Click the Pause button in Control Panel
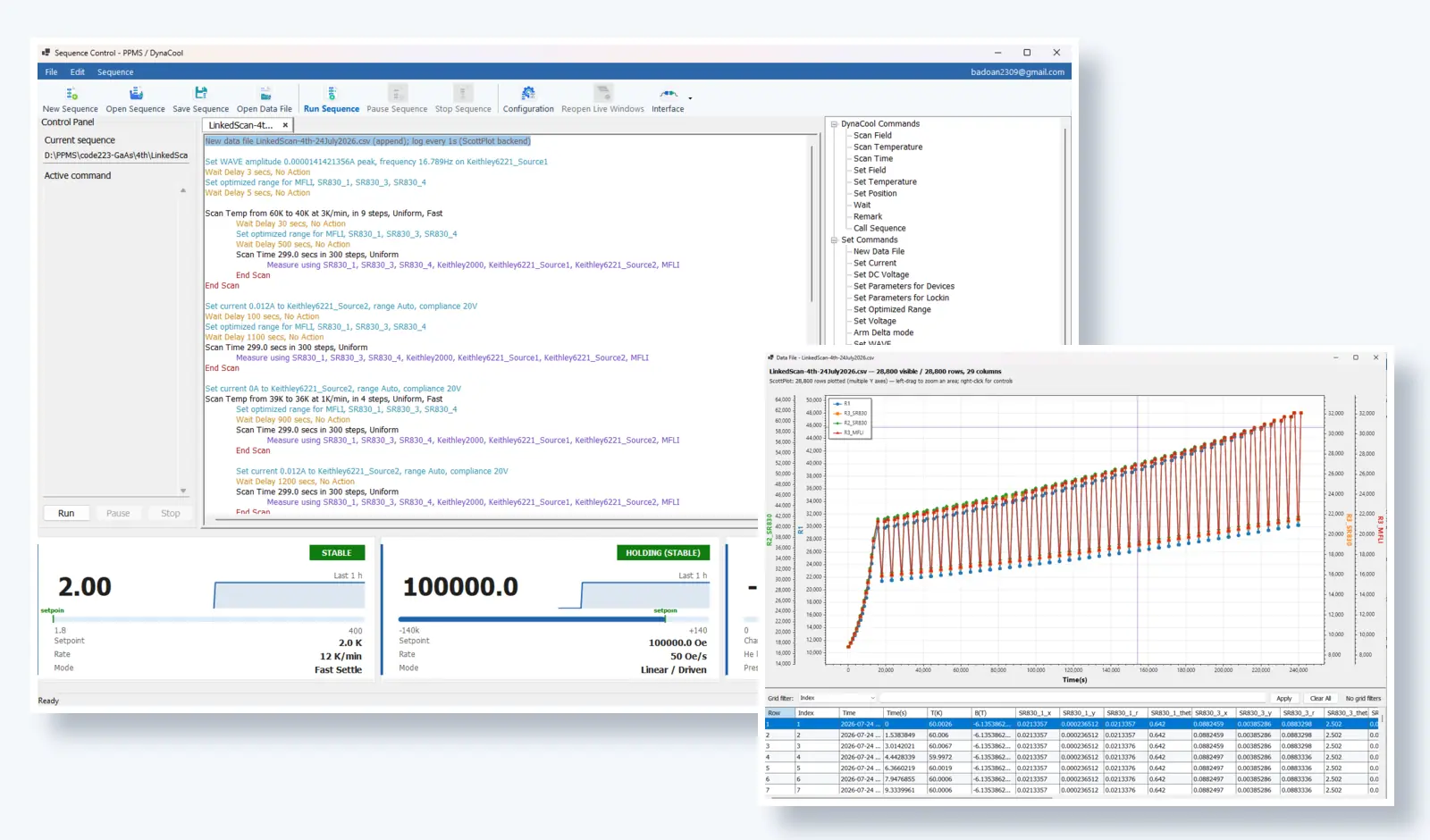 click(118, 514)
